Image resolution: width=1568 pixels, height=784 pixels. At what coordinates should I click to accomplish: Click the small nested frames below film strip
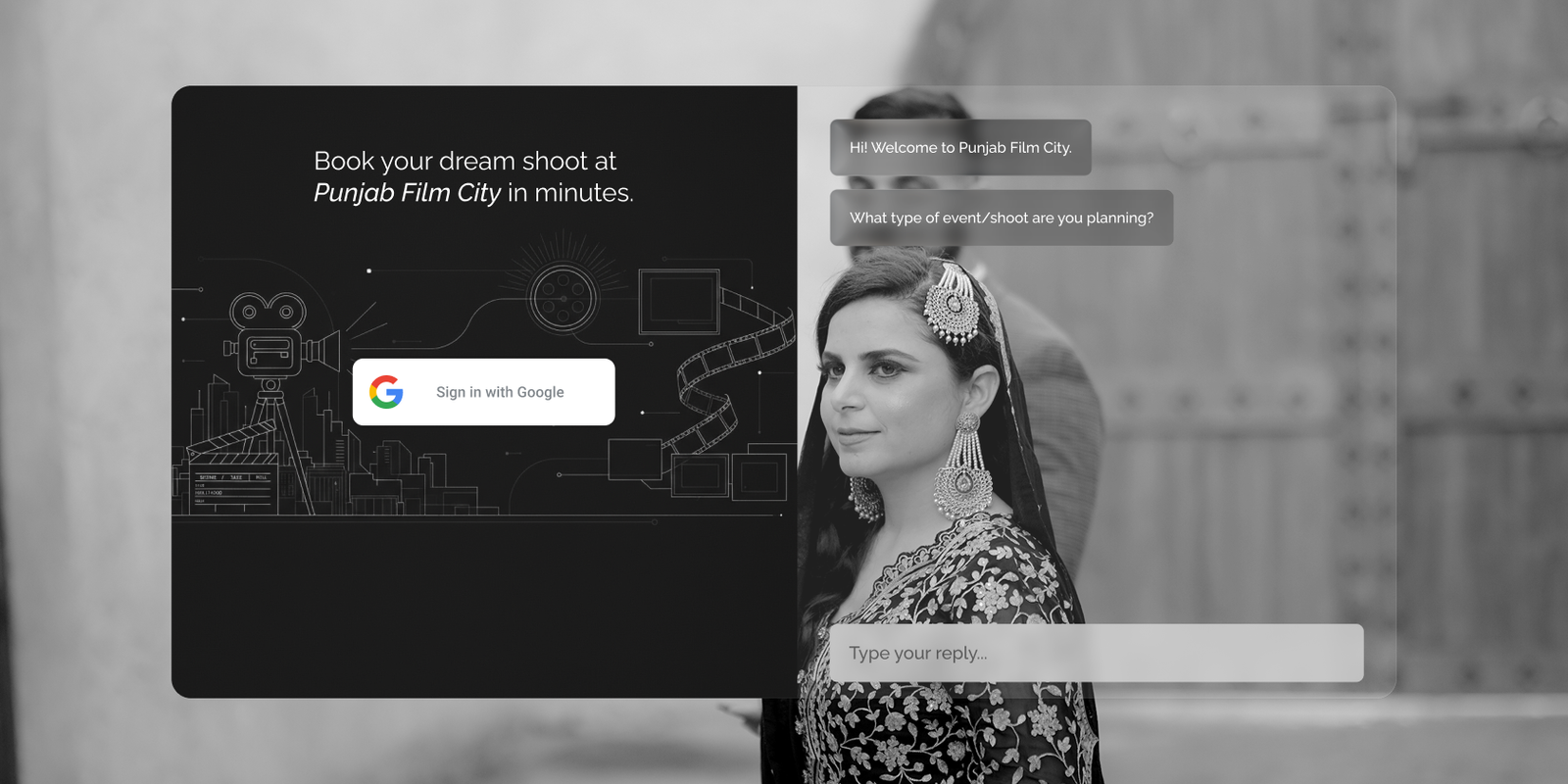730,475
